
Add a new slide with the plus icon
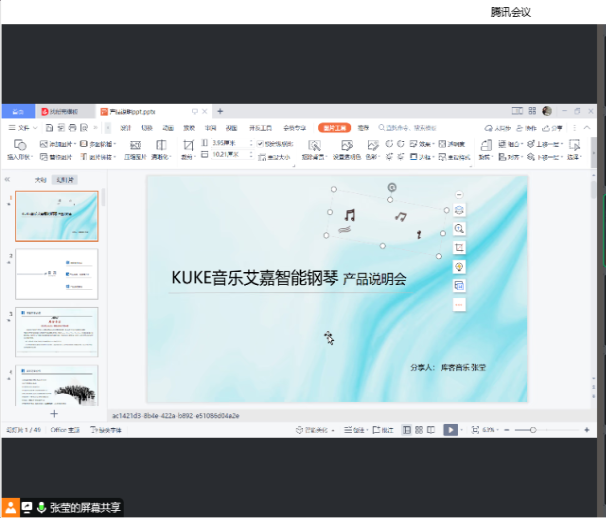point(54,413)
